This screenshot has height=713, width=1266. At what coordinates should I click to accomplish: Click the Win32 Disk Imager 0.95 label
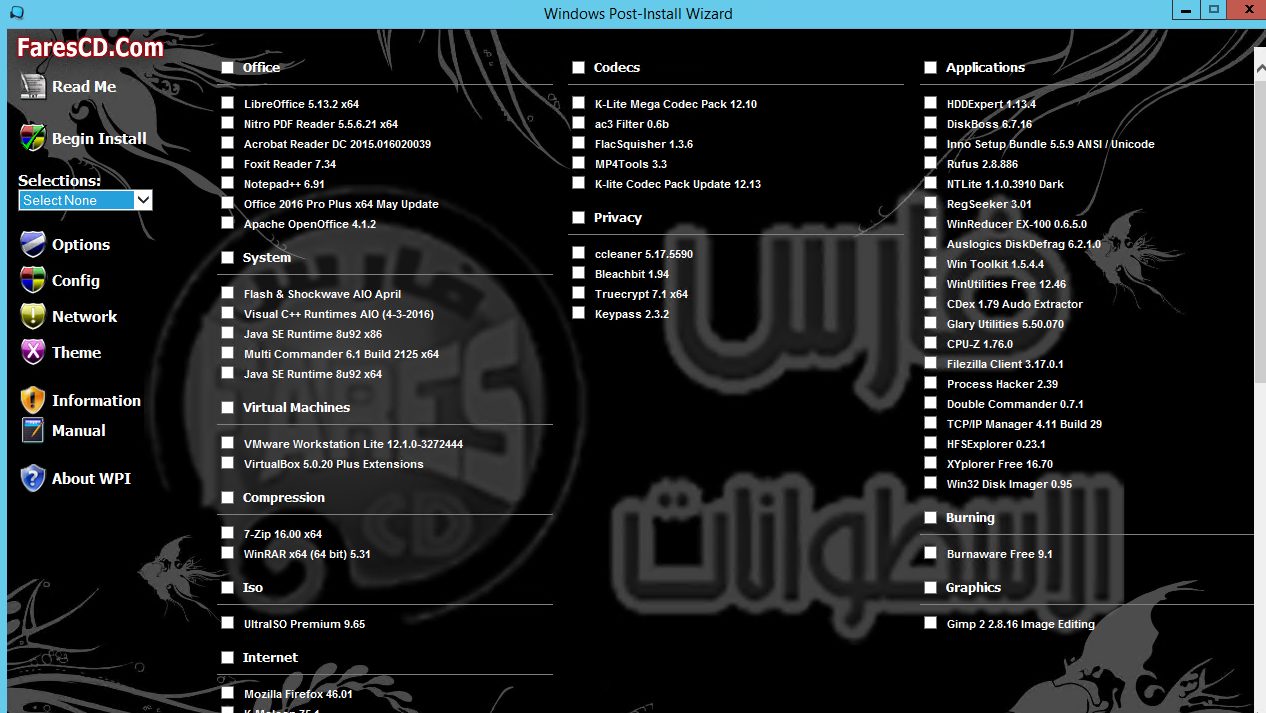[1009, 484]
